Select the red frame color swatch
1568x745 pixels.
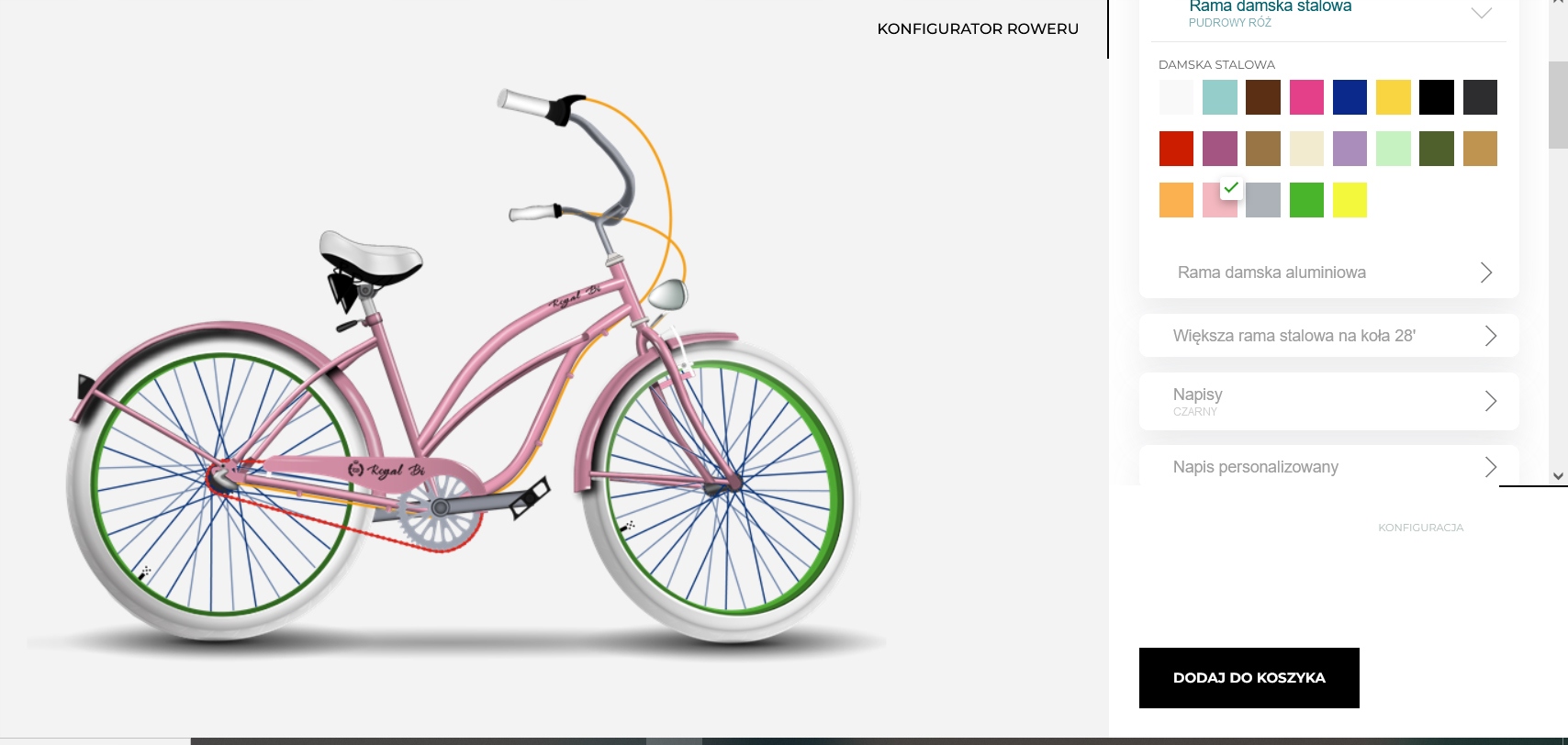(x=1176, y=149)
